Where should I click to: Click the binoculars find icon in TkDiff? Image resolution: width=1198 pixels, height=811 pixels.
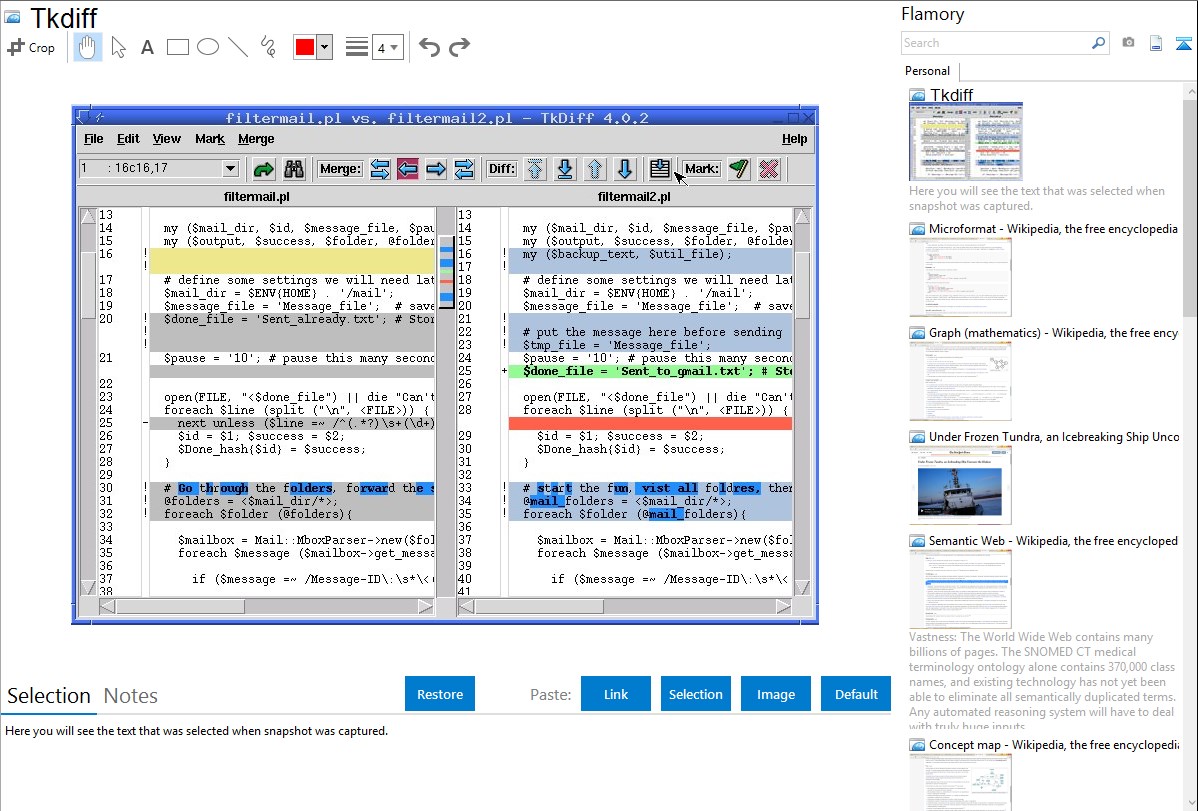pyautogui.click(x=294, y=169)
